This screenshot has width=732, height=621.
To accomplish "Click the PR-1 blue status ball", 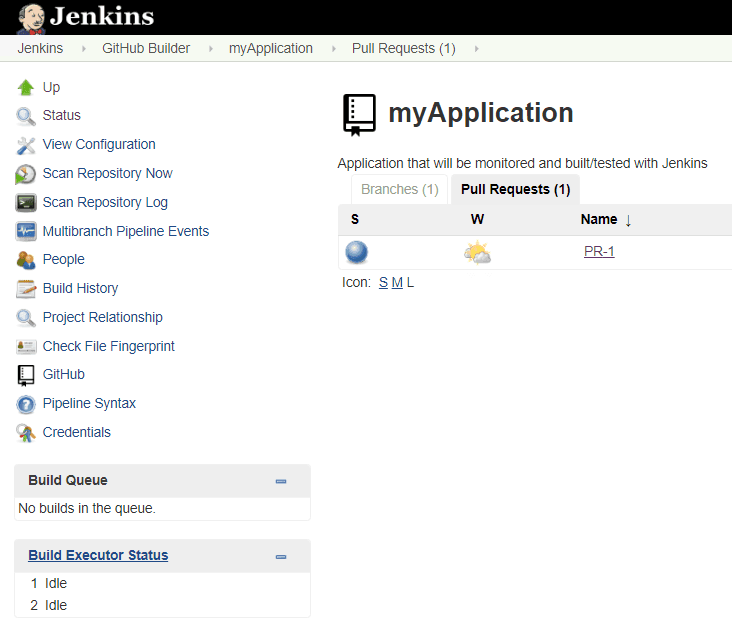I will pos(357,252).
